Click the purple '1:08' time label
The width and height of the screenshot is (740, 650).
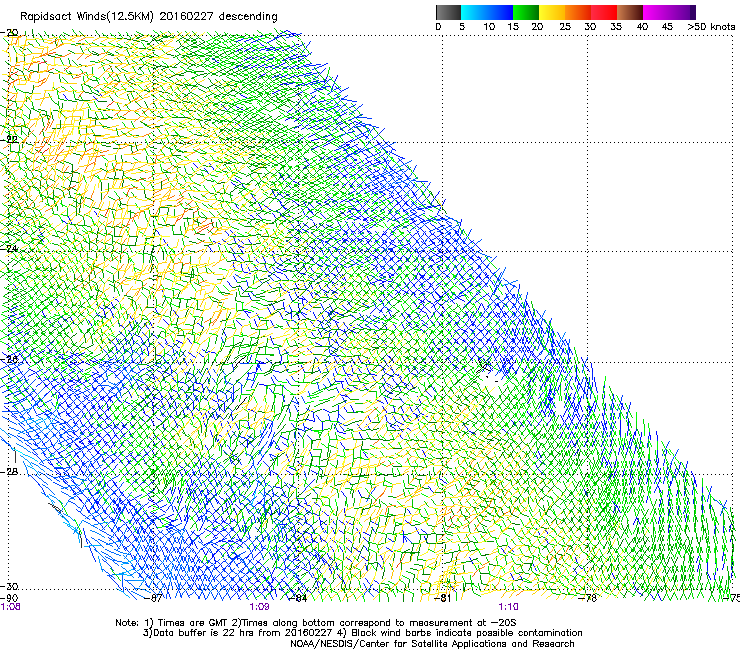pos(10,607)
